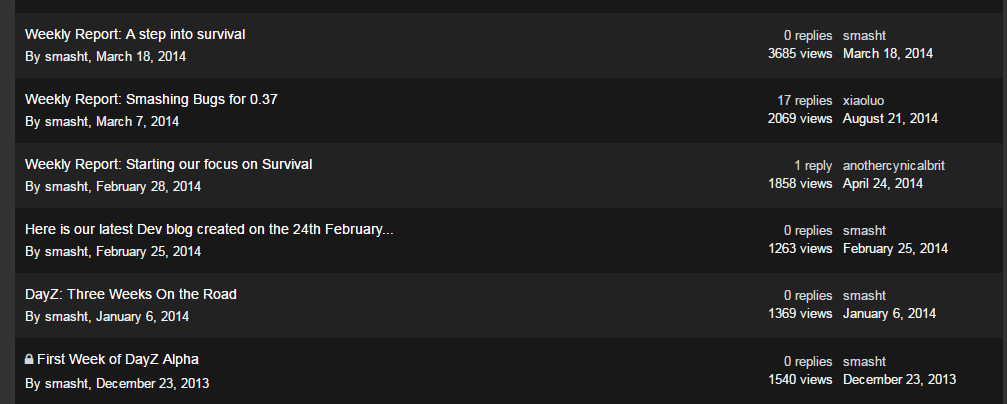The image size is (1007, 404).
Task: Open 'Weekly Report: Smashing Bugs for 0.37' topic
Action: pyautogui.click(x=151, y=100)
